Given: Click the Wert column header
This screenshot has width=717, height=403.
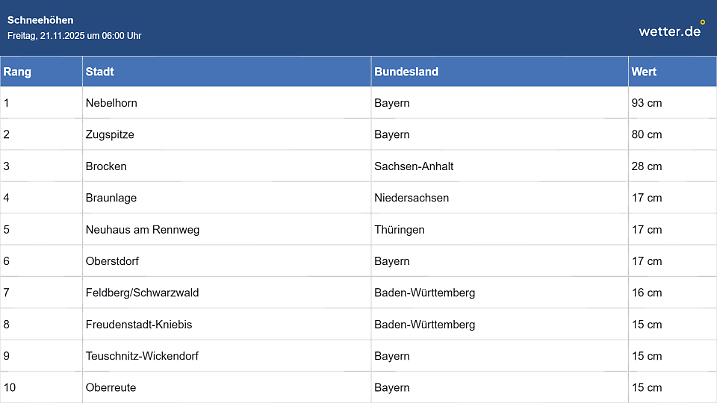Looking at the screenshot, I should (x=644, y=72).
